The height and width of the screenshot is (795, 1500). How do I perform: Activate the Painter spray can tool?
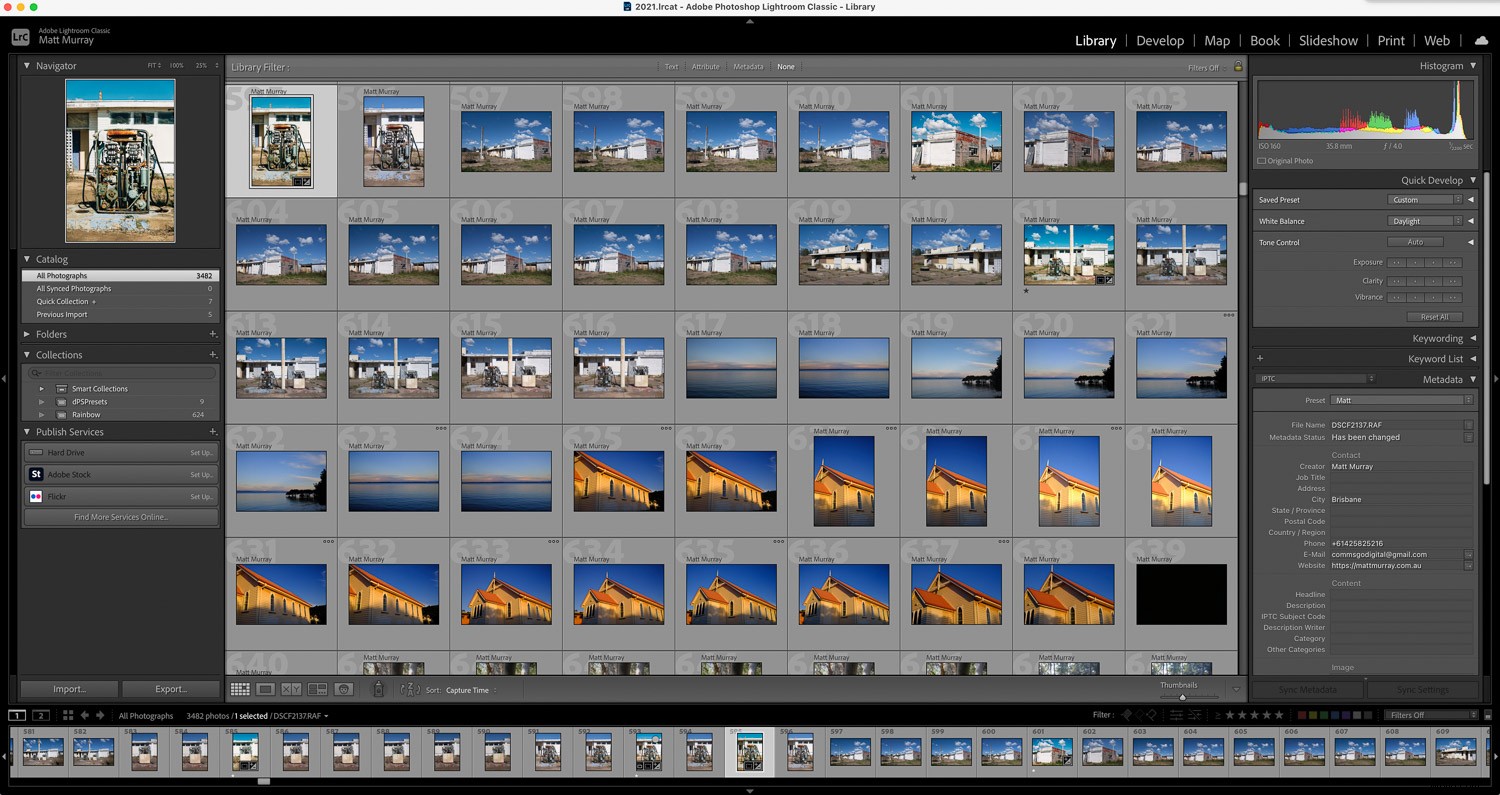coord(376,689)
